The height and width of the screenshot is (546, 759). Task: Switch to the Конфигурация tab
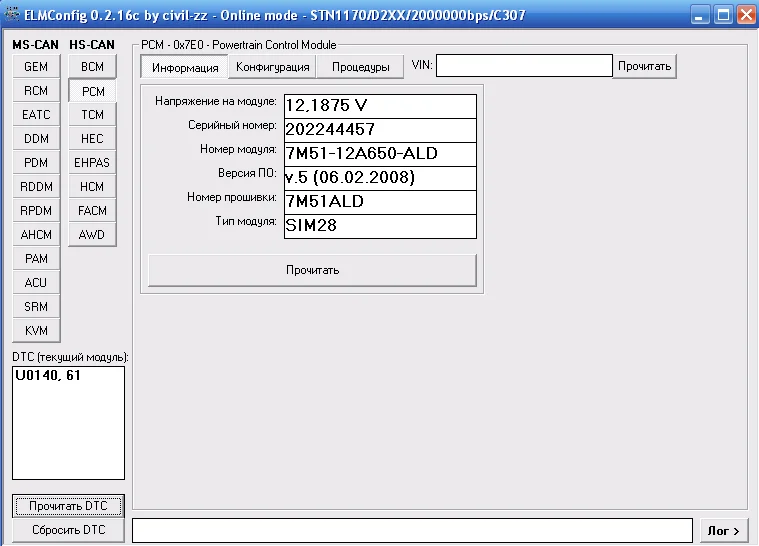click(272, 67)
